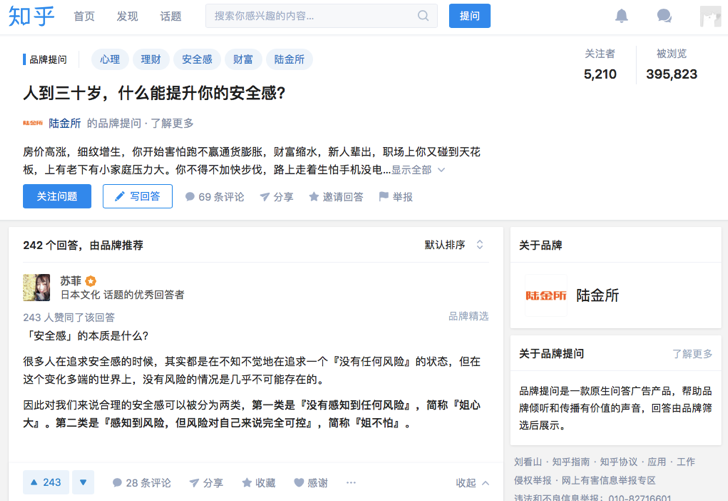
Task: Click 243 人赞同了该回答 text
Action: tap(69, 317)
